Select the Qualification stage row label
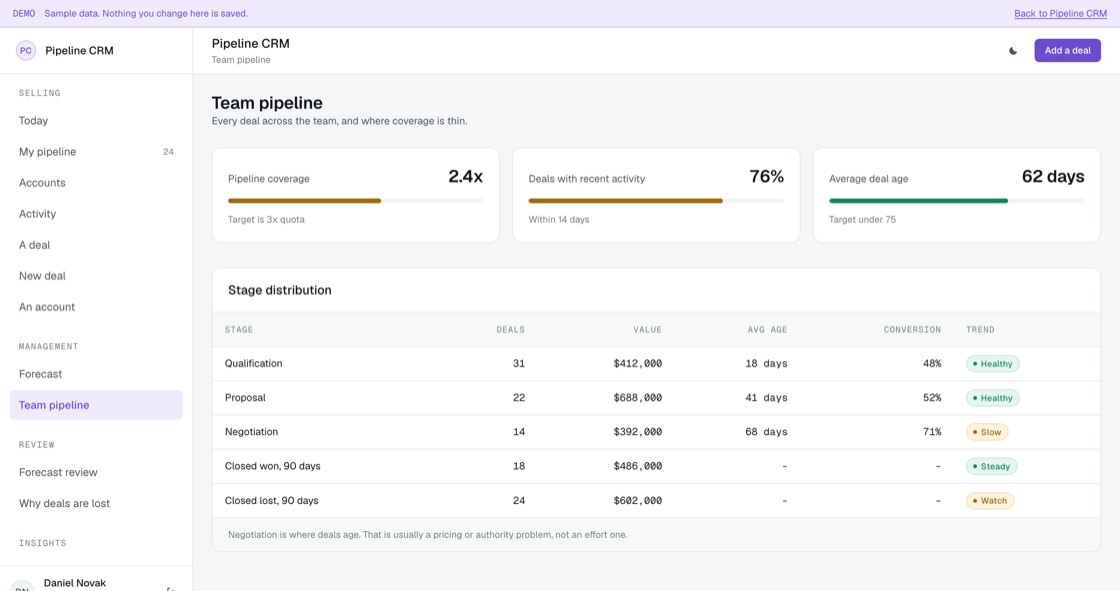 pyautogui.click(x=254, y=364)
